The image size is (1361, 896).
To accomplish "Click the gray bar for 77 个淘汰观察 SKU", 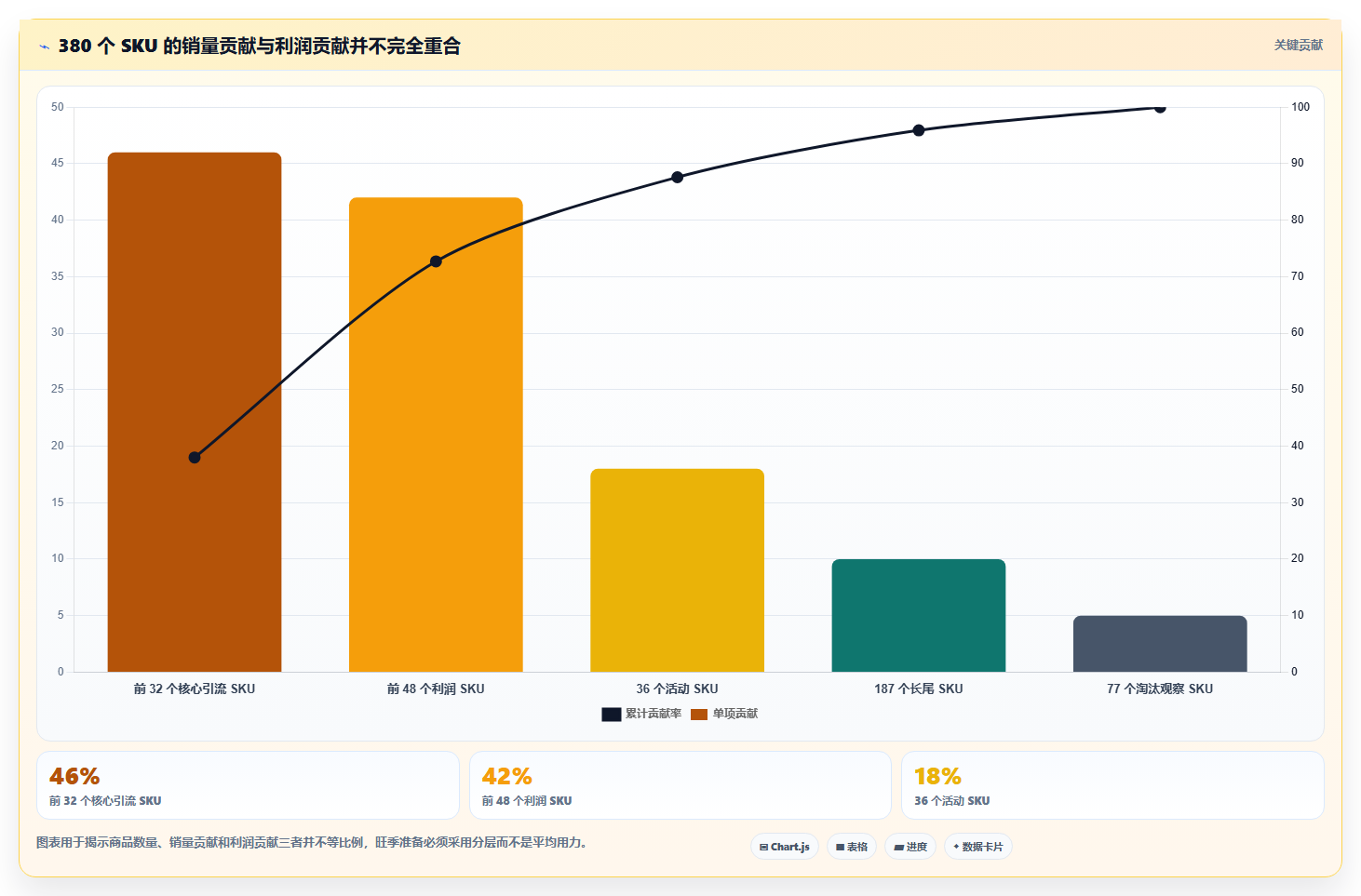I will [1160, 644].
